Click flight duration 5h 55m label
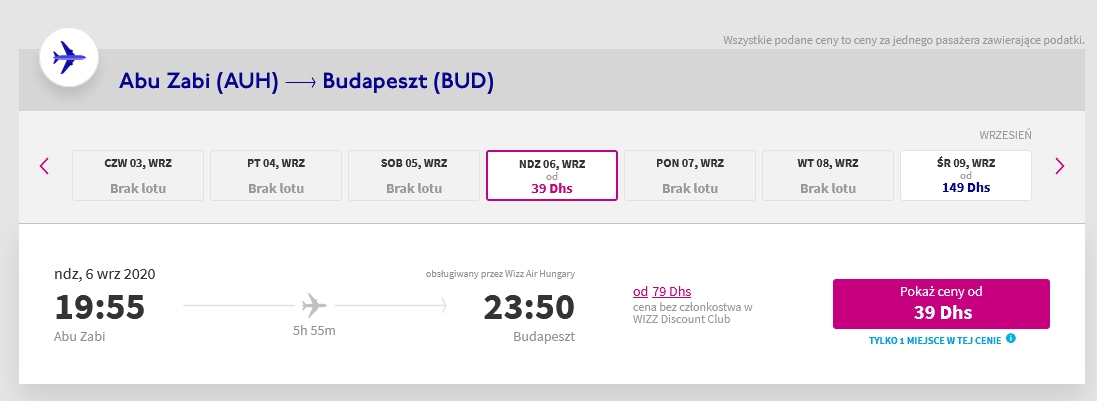Screen dimensions: 1097x401 [x=314, y=330]
